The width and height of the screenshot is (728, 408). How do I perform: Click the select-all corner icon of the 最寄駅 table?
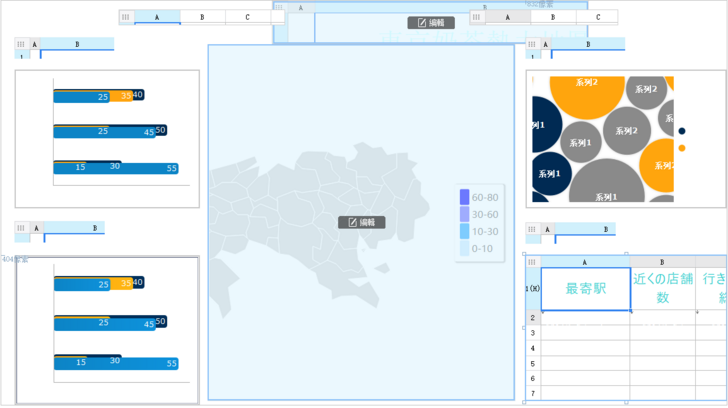pos(532,262)
